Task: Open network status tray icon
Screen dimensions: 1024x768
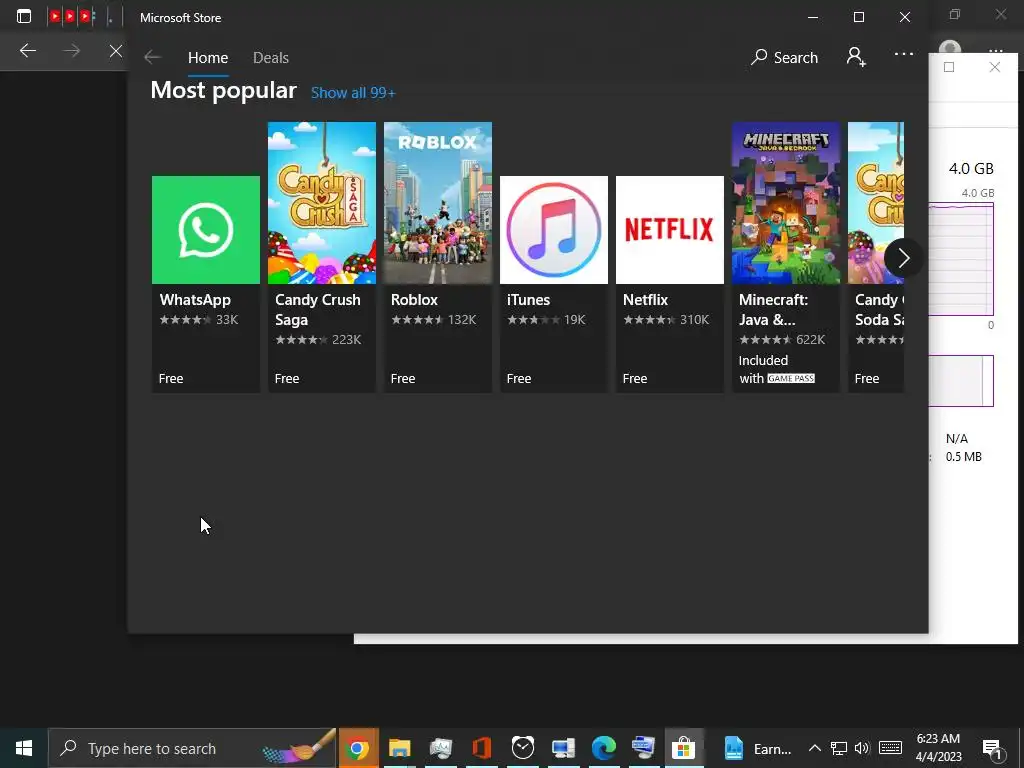Action: click(839, 748)
